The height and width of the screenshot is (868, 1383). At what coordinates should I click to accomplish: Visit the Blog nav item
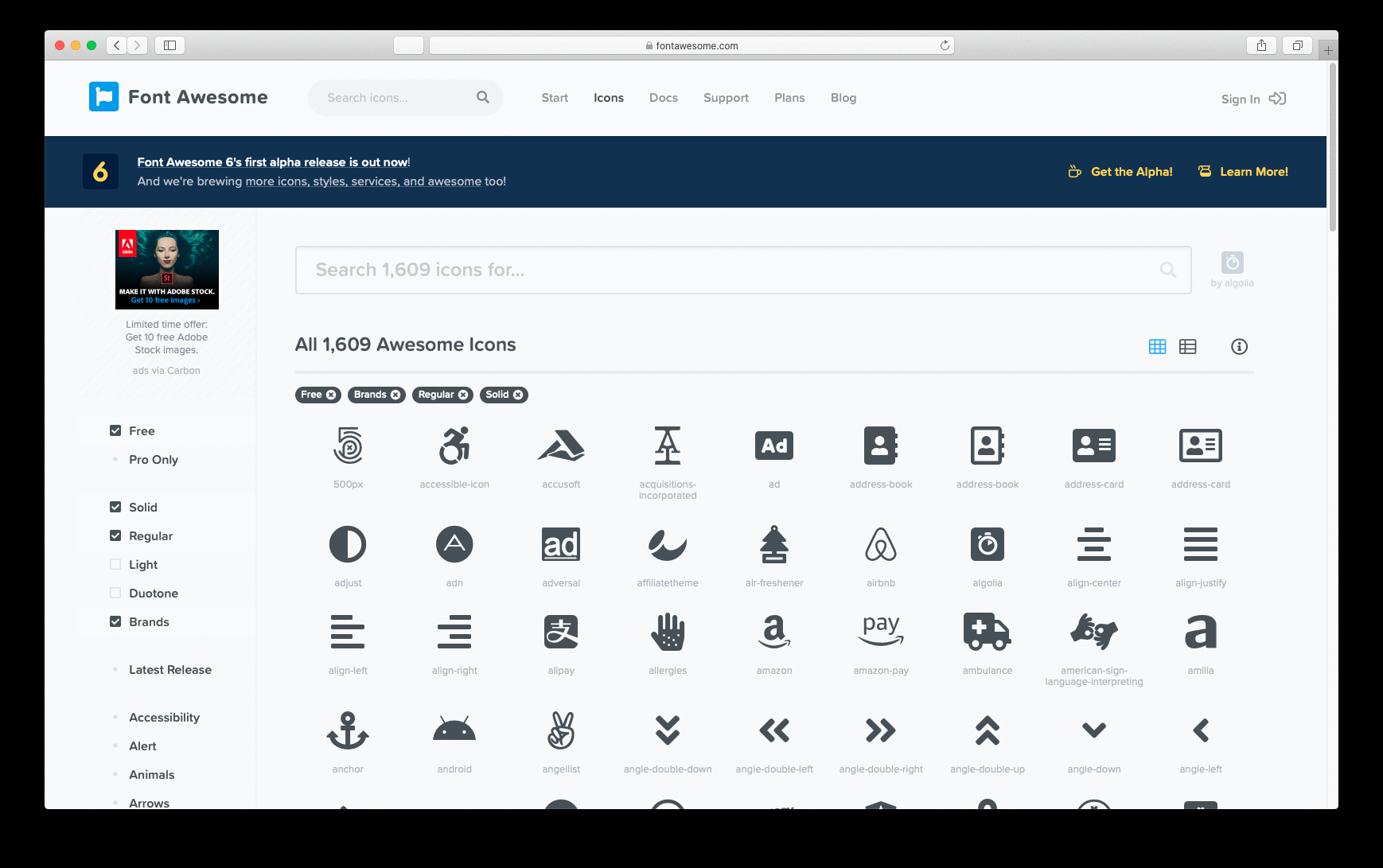(843, 98)
